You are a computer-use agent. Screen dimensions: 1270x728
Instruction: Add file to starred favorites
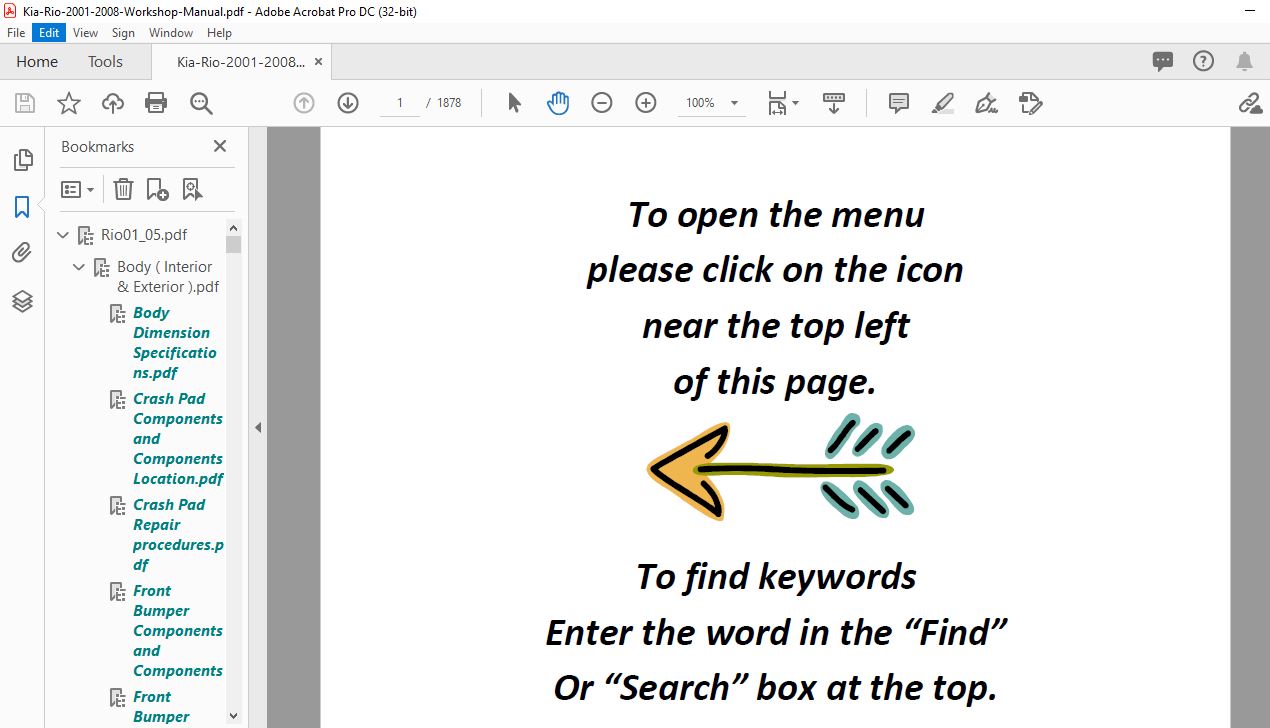pyautogui.click(x=68, y=103)
